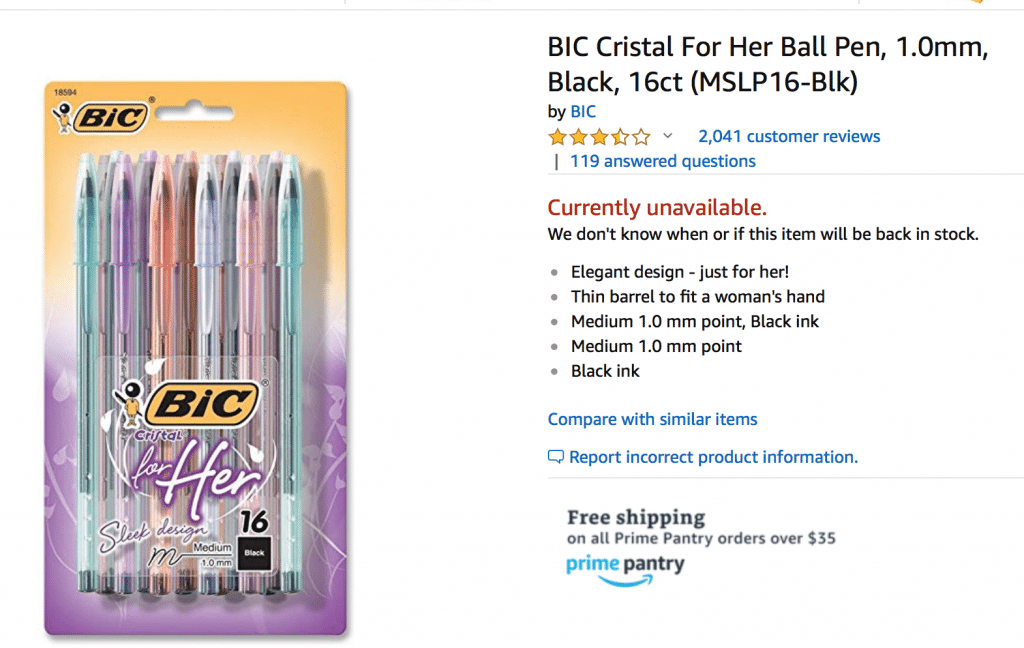Image resolution: width=1024 pixels, height=648 pixels.
Task: Click the Black ink bullet point
Action: tap(605, 370)
